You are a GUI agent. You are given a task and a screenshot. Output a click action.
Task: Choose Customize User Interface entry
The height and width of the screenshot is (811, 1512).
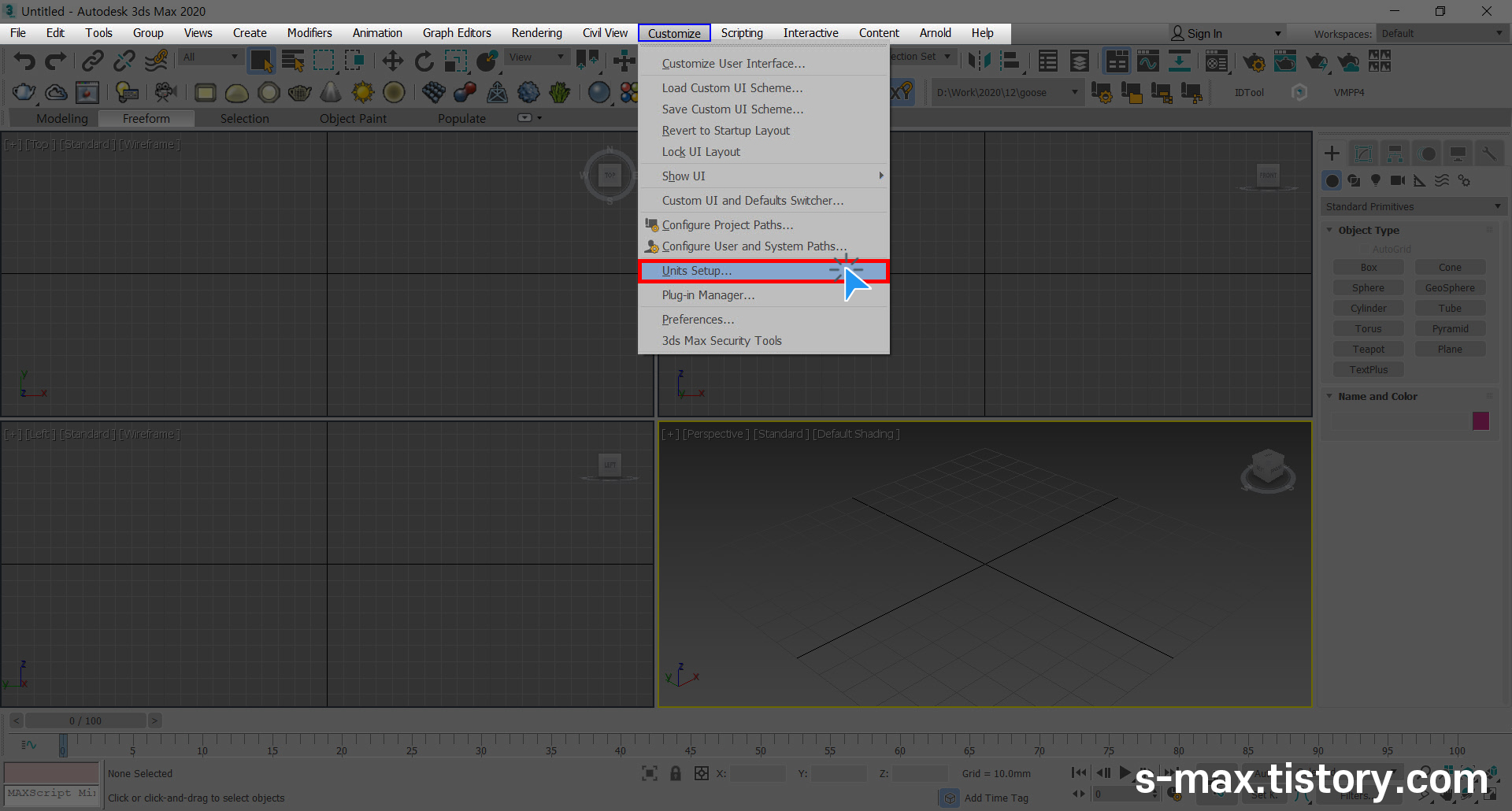coord(763,64)
